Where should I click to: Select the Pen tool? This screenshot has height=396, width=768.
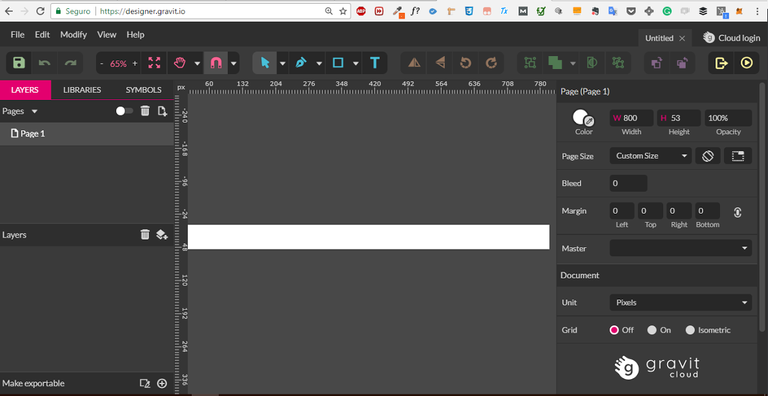301,63
